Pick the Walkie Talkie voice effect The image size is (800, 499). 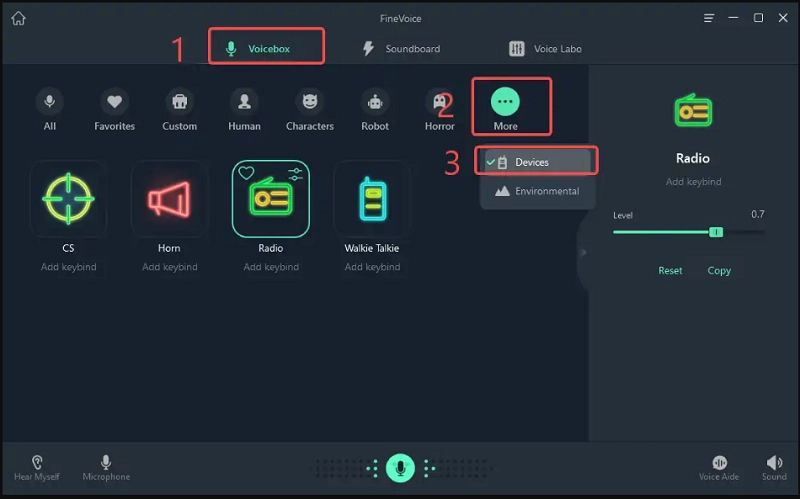point(372,199)
